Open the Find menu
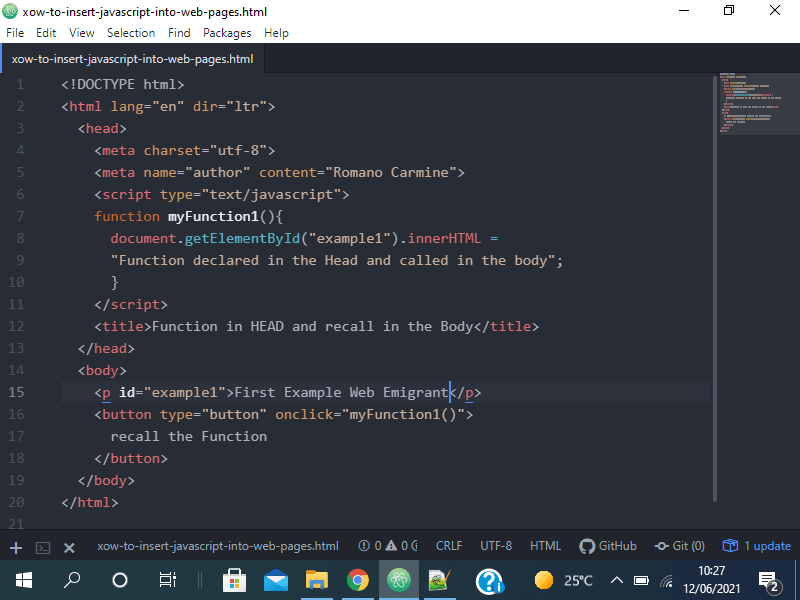Image resolution: width=800 pixels, height=600 pixels. pyautogui.click(x=179, y=32)
